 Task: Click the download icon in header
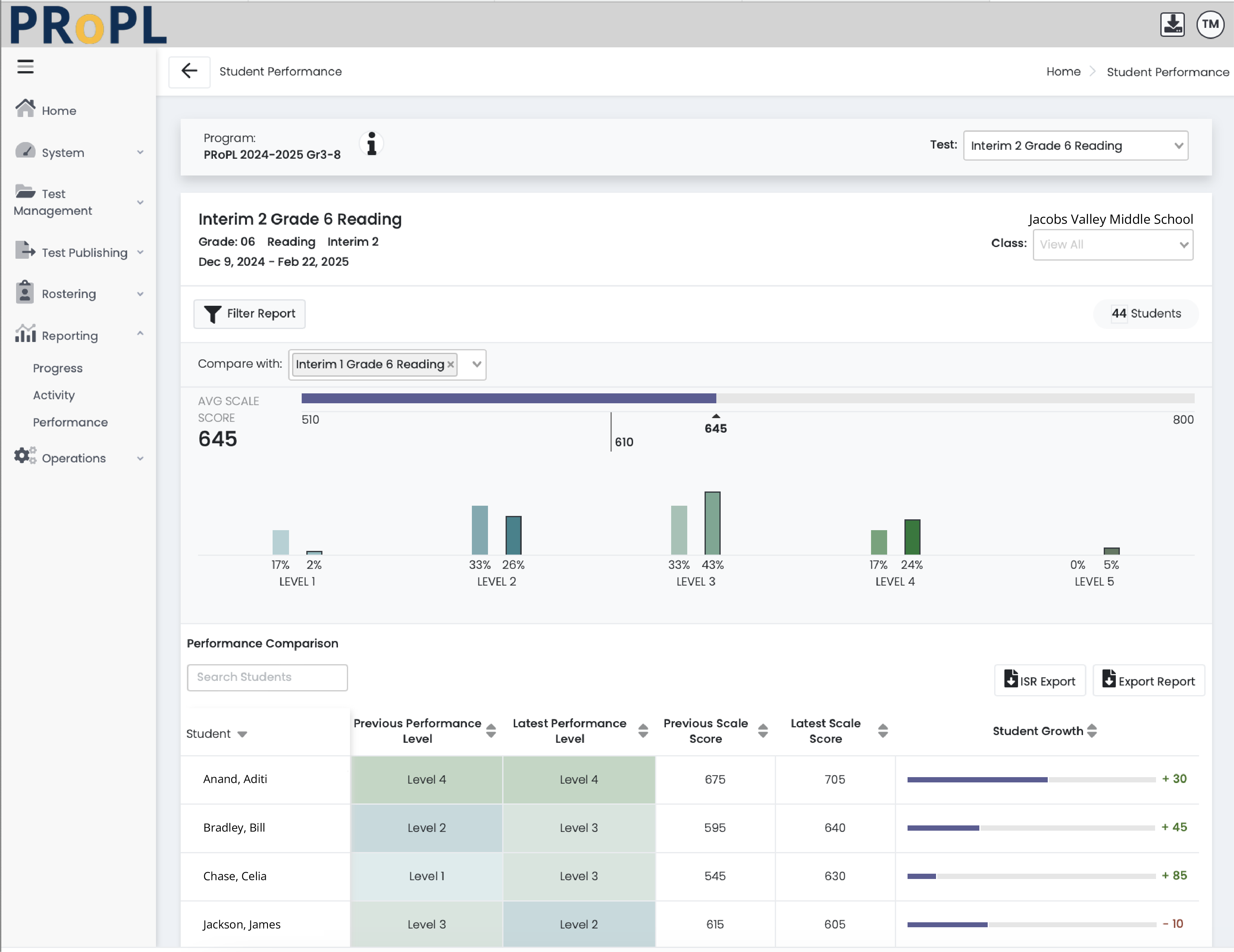point(1172,24)
